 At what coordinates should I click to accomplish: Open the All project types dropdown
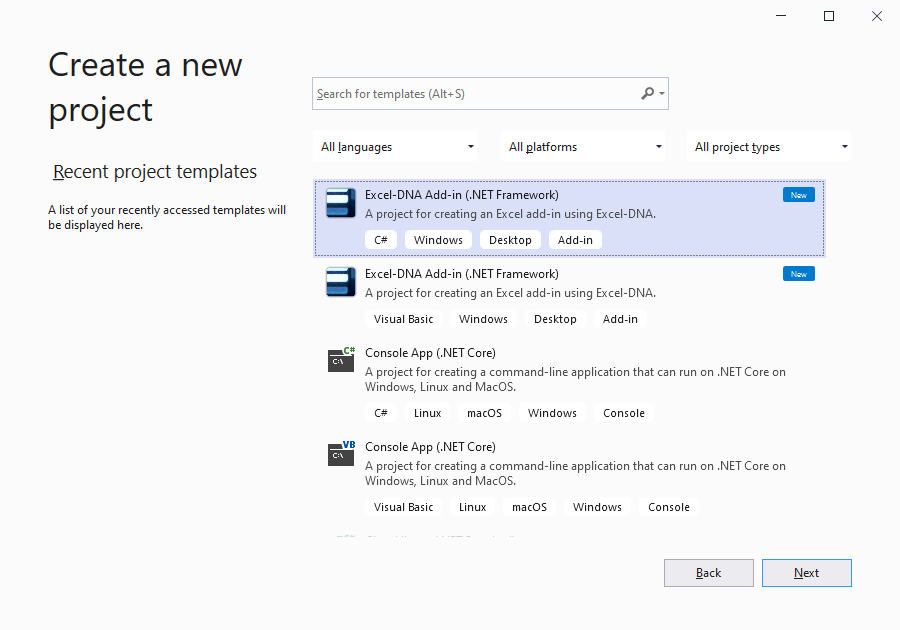click(769, 147)
